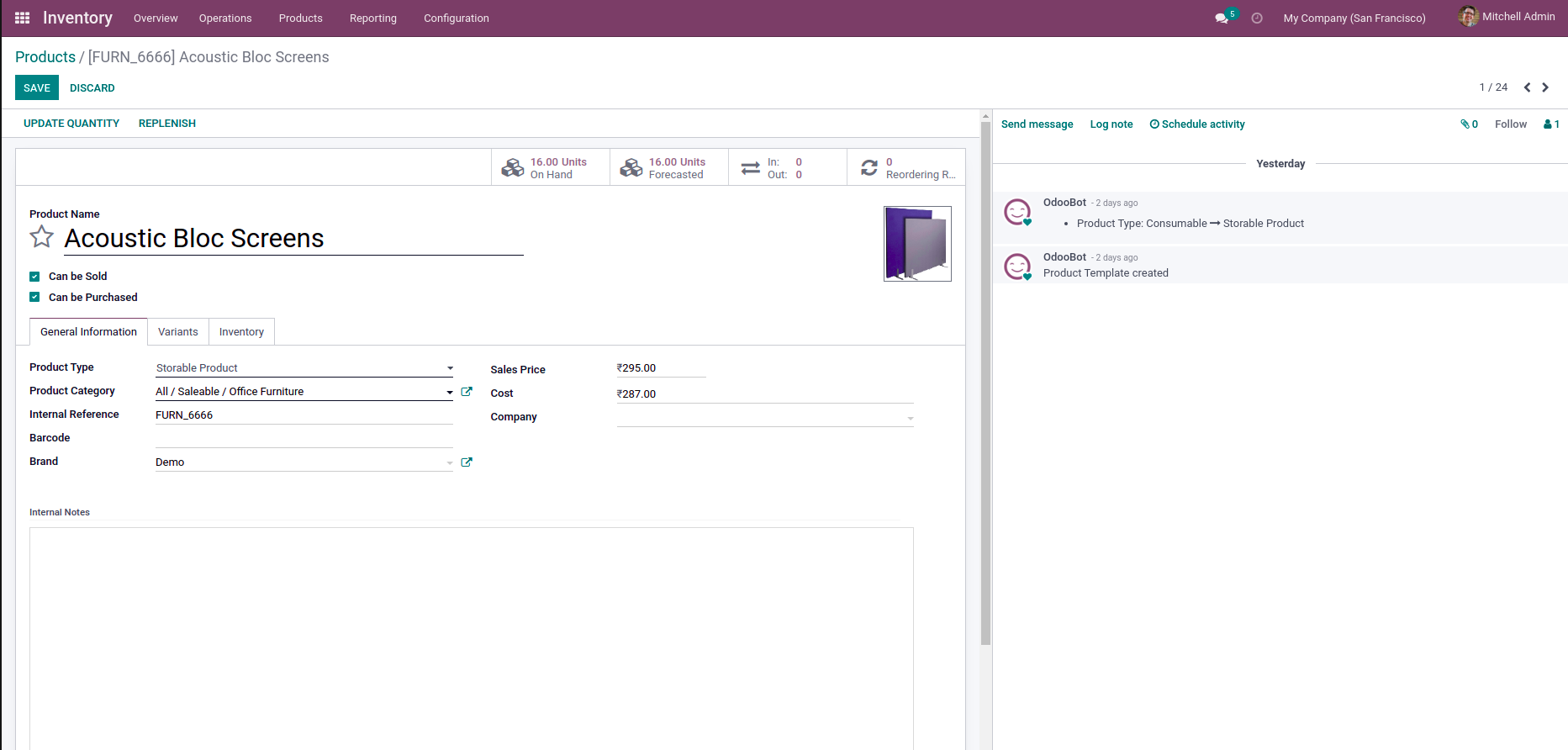Click 'Product Template created' message text
The width and height of the screenshot is (1568, 750).
(x=1106, y=273)
